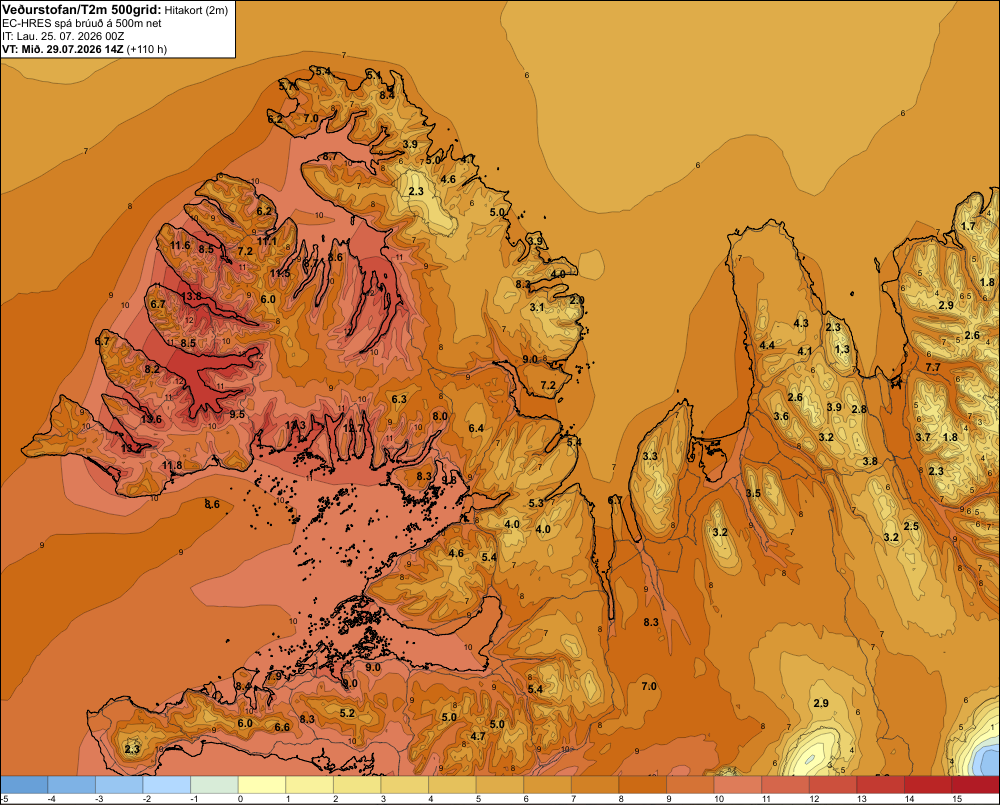Click the 7.9 temperature label

(274, 676)
